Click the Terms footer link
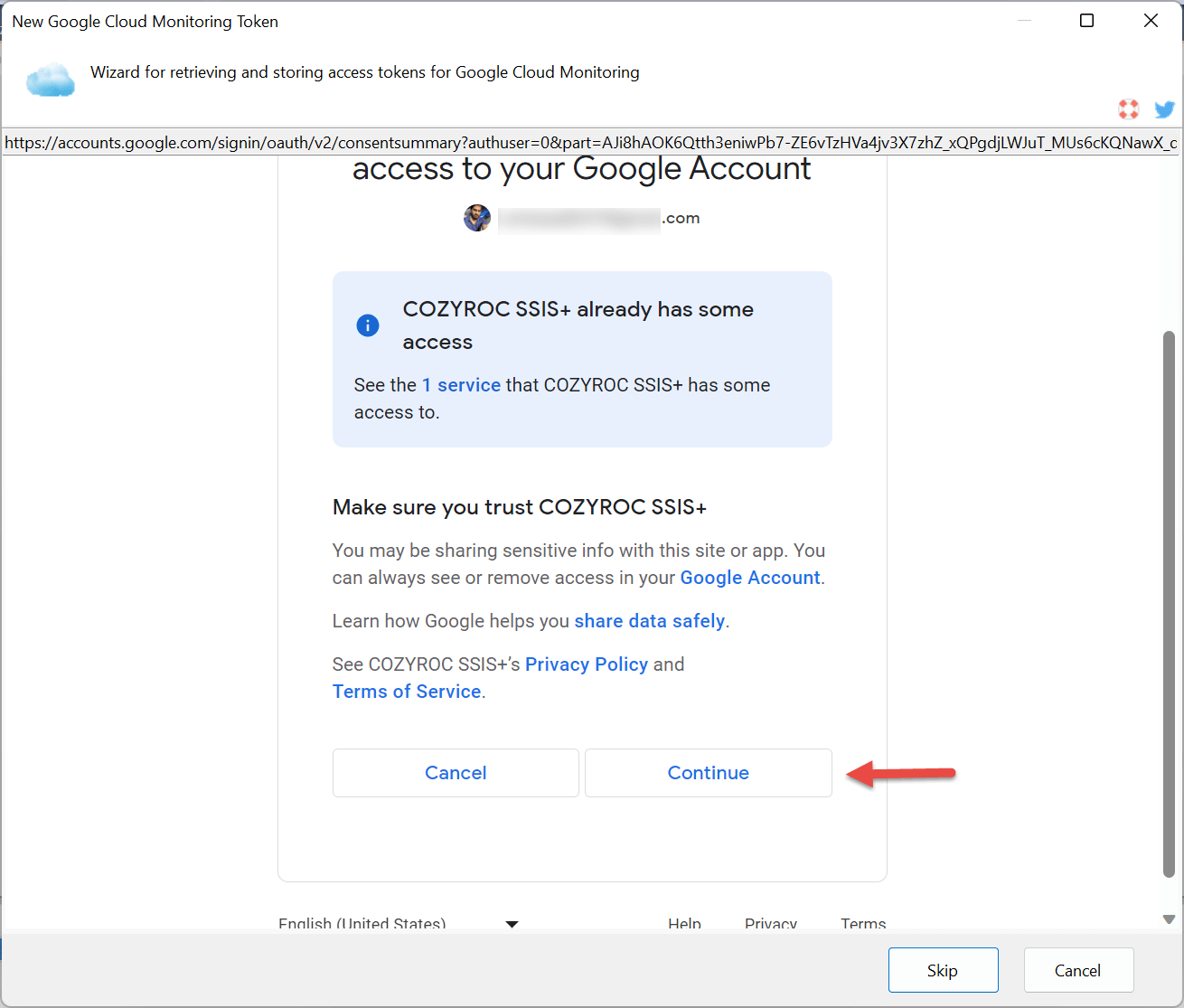Screen dimensions: 1184x1008 pos(863,923)
